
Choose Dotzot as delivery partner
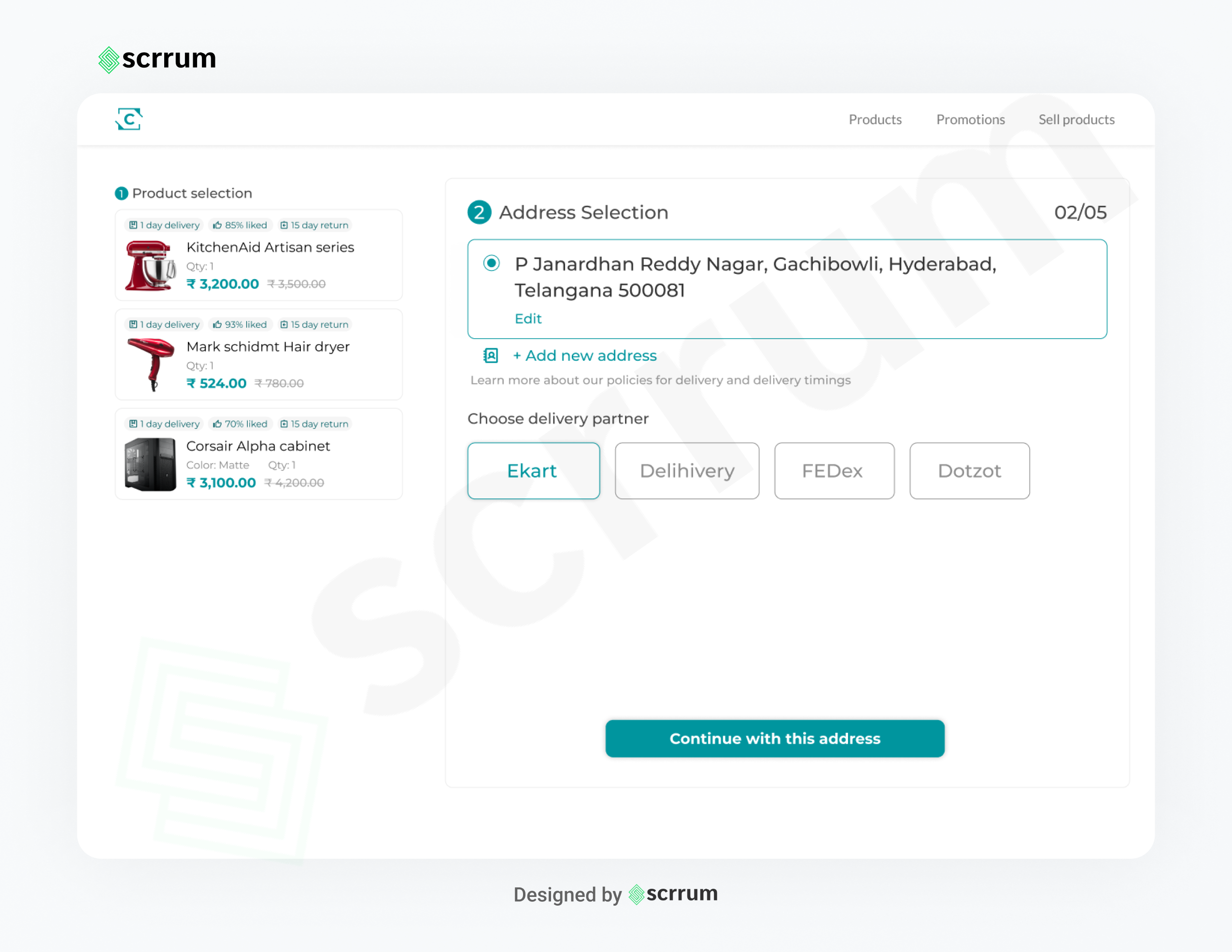969,470
